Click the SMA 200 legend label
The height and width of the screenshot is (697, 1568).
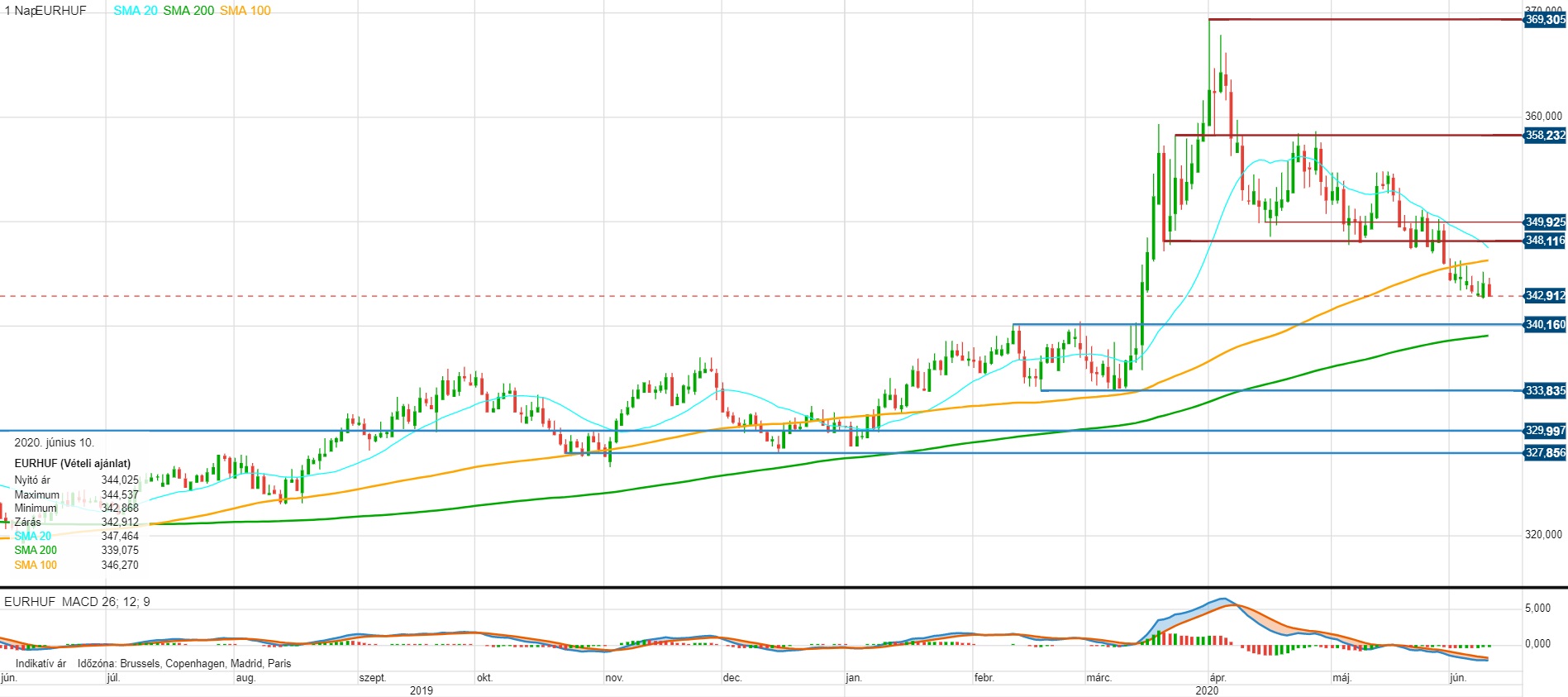coord(188,11)
